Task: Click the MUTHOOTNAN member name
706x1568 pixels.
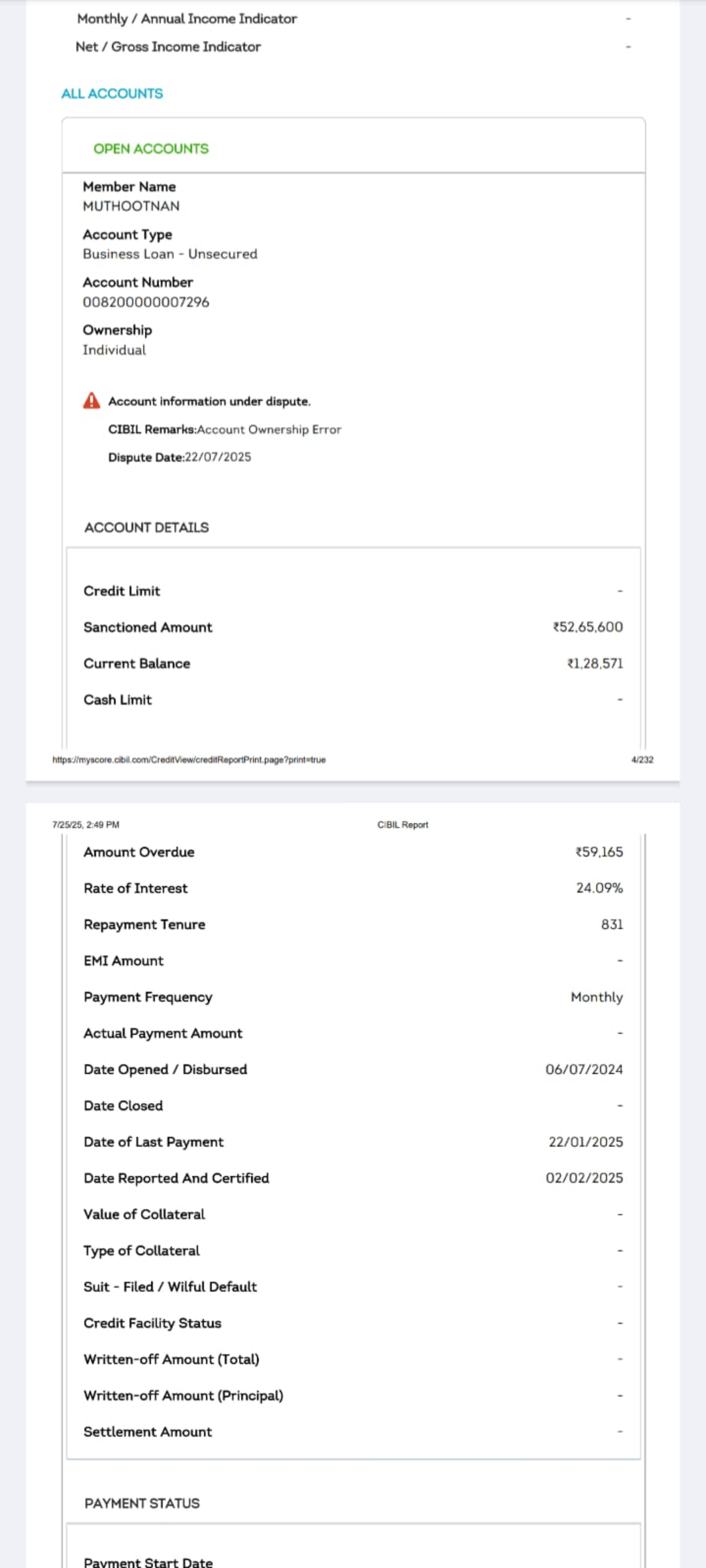Action: pos(131,206)
